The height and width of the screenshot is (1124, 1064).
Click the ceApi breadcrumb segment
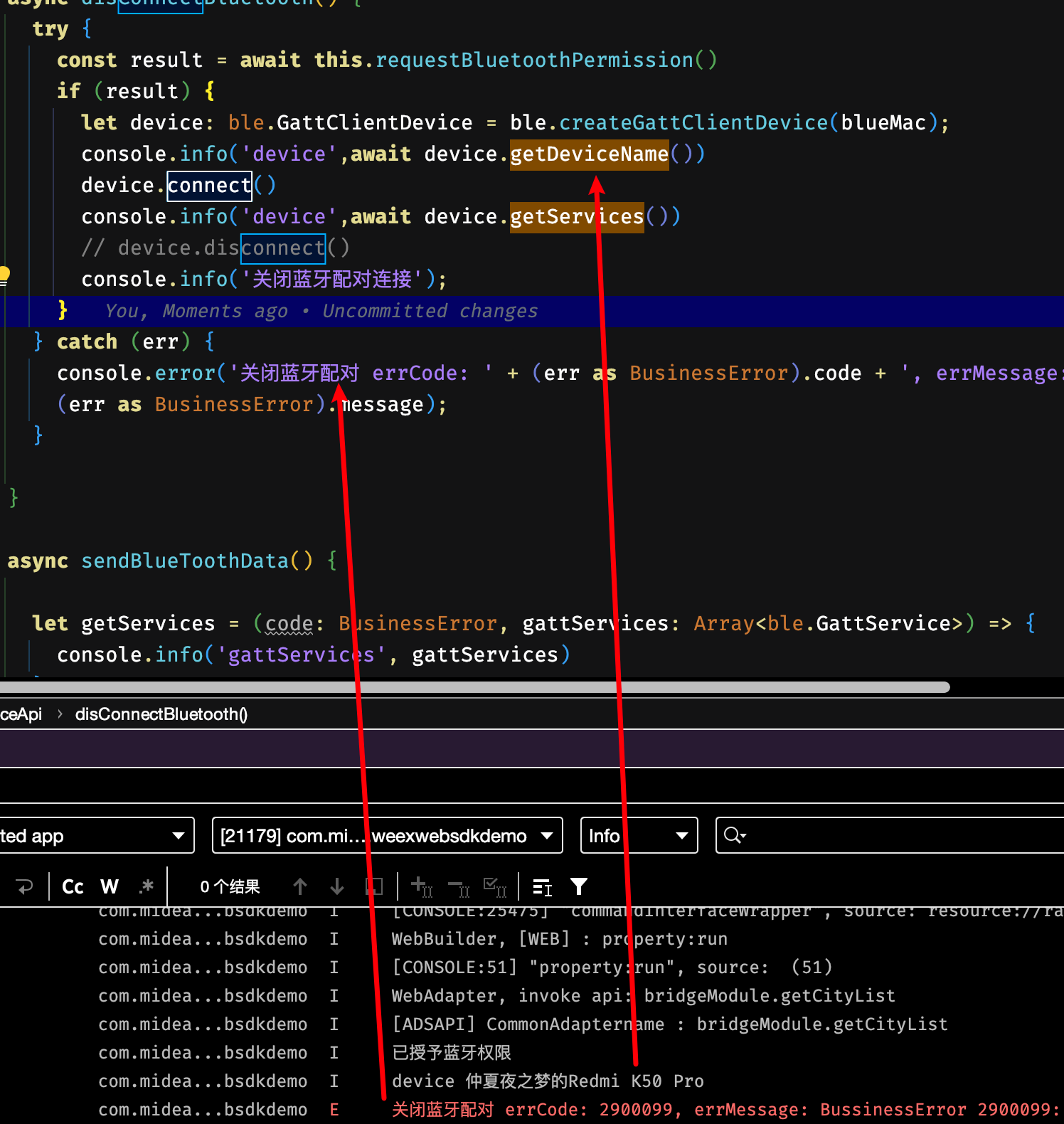point(21,714)
